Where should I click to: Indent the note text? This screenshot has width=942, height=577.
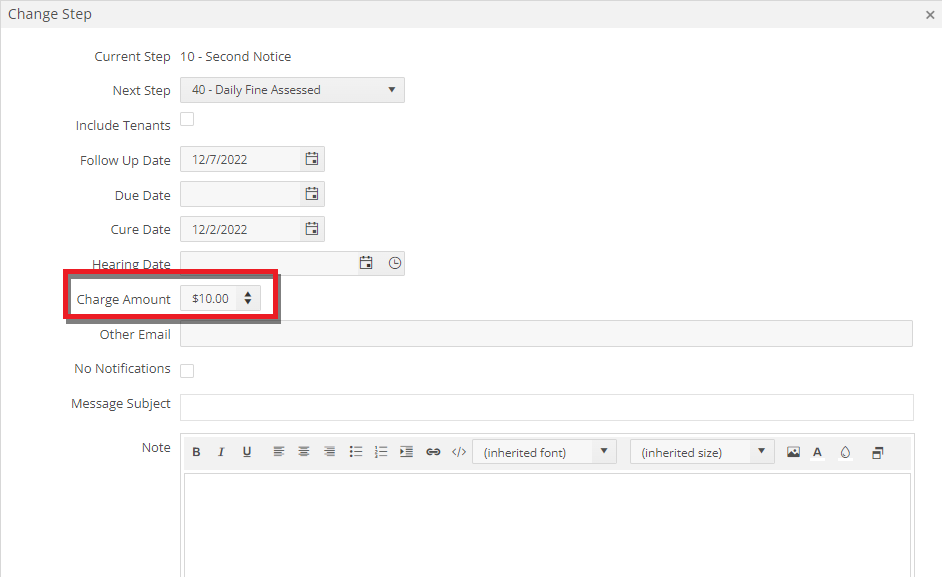click(x=407, y=452)
